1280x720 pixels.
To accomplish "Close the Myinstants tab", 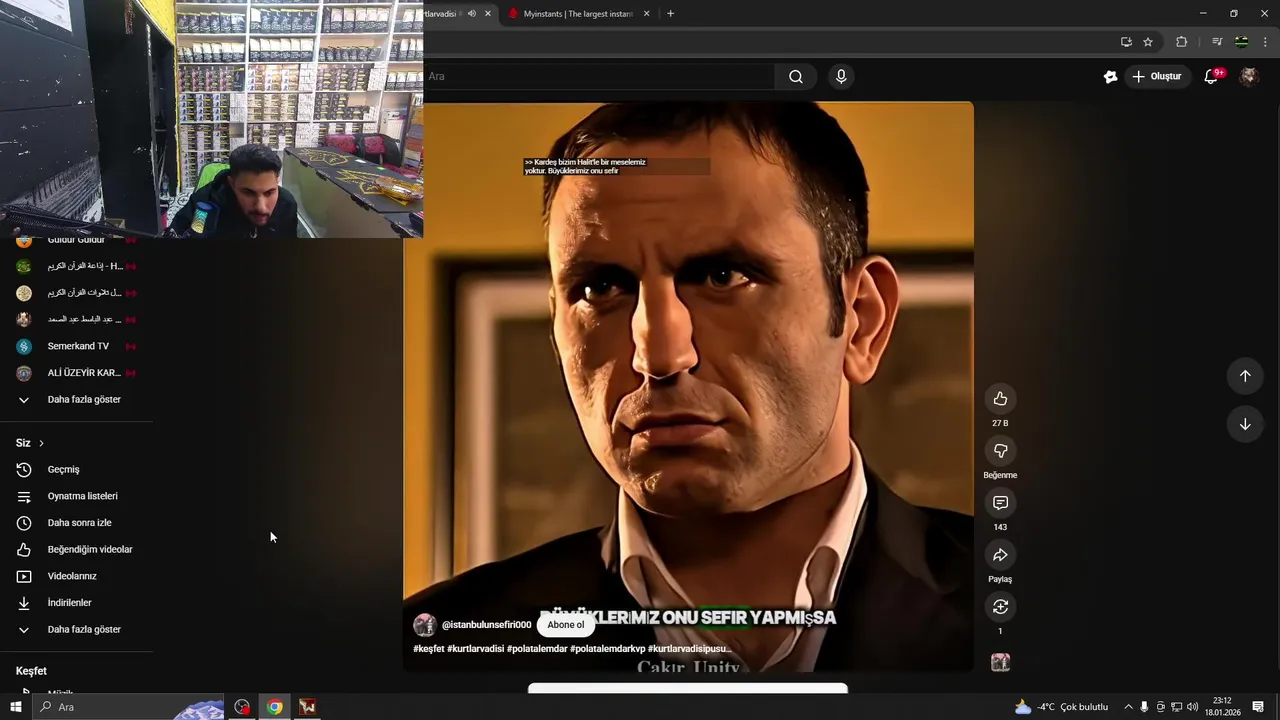I will 646,14.
